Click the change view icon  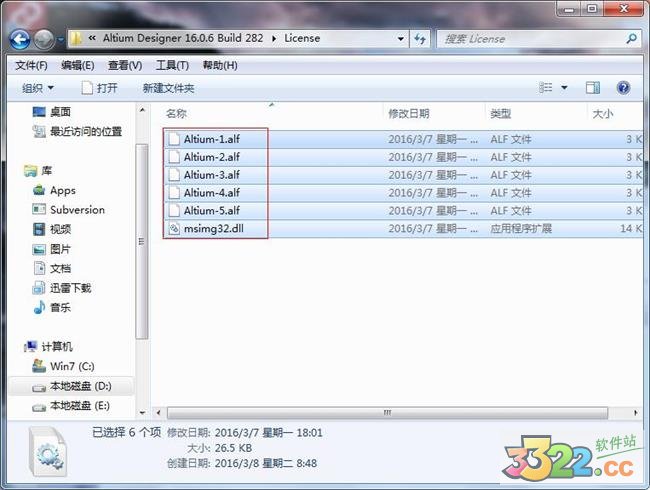click(x=546, y=87)
